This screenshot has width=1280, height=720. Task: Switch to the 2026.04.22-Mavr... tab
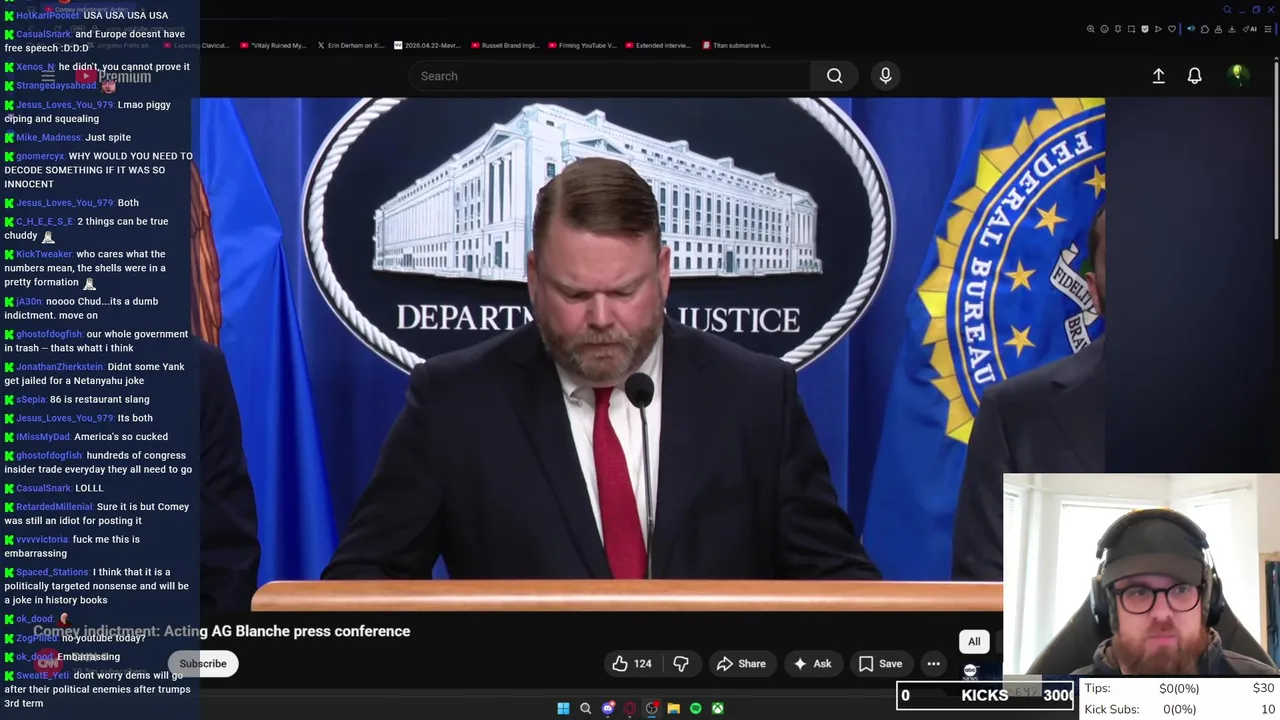(x=427, y=45)
